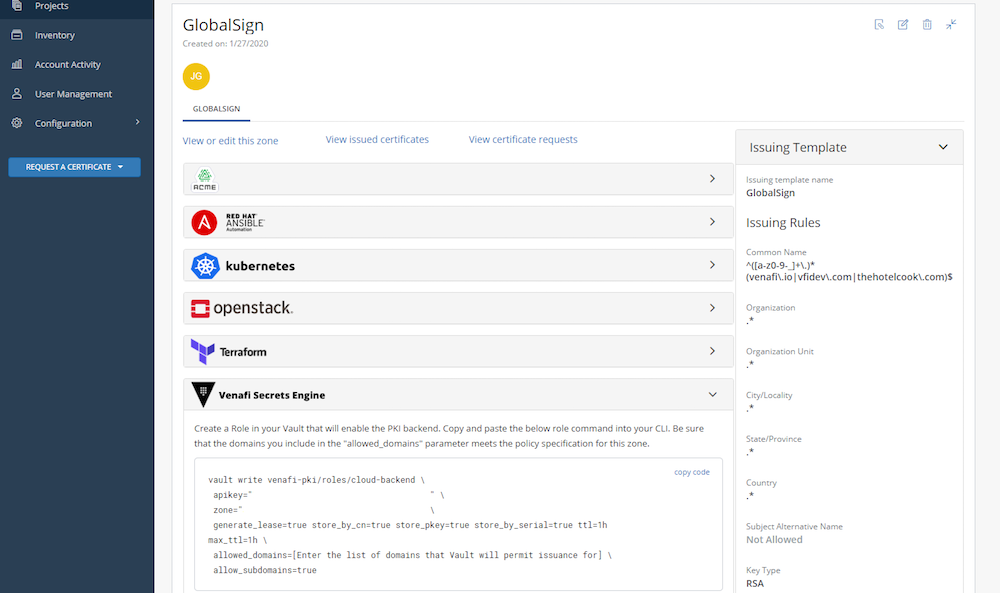Click the 'vault write venafi-pki/roles/cloud-backend' code line
This screenshot has width=1000, height=593.
tap(316, 480)
